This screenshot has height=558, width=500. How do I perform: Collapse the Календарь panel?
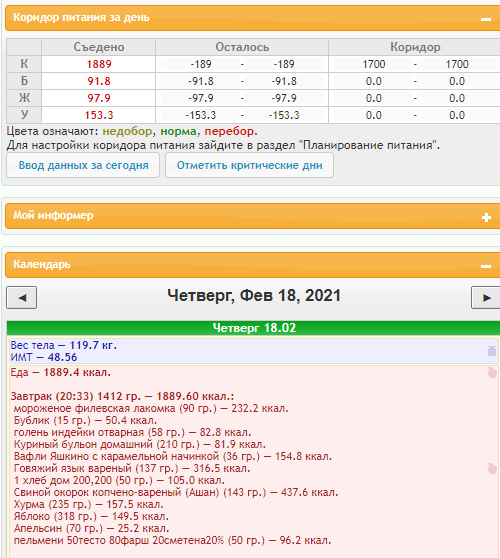[x=486, y=266]
